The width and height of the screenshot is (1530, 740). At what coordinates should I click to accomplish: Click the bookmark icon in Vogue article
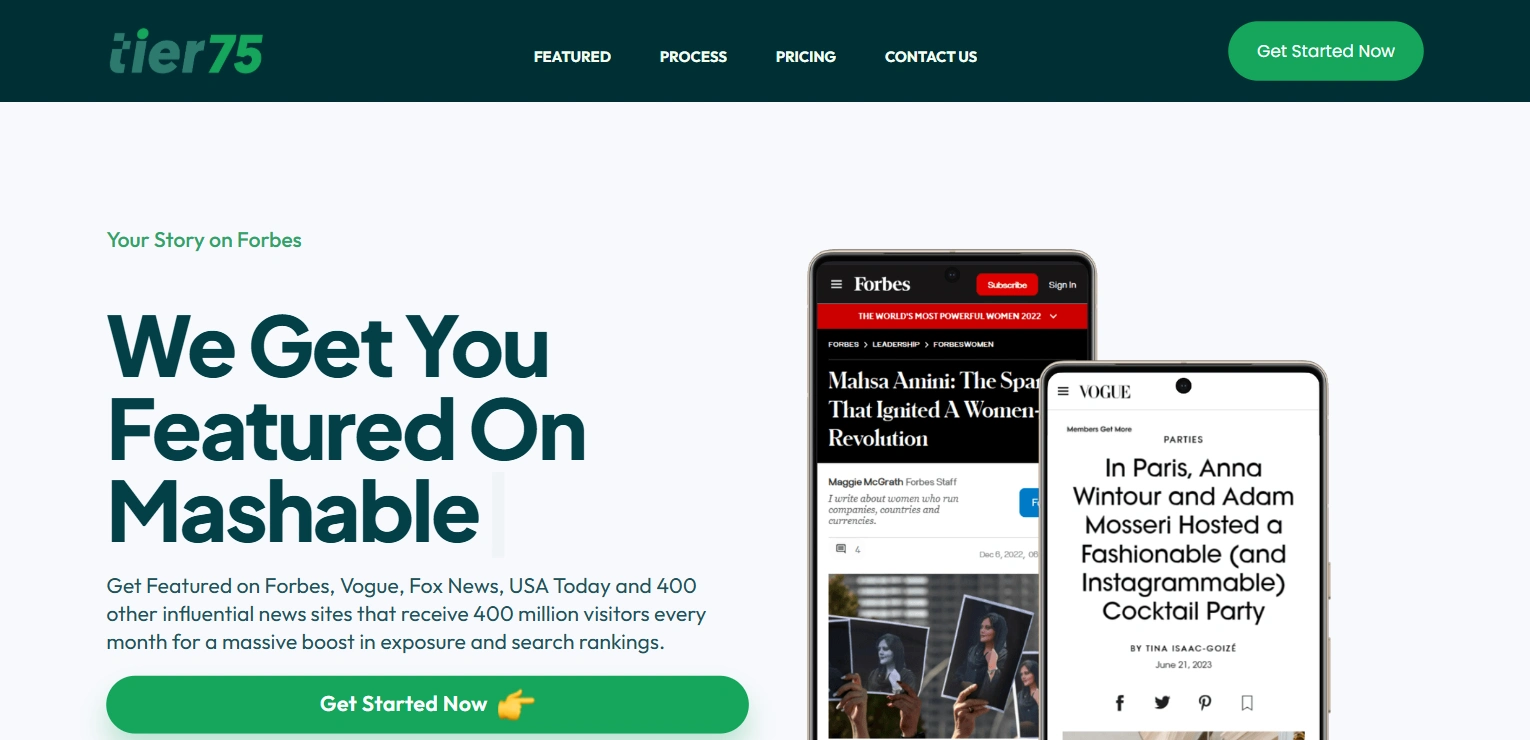click(x=1247, y=703)
